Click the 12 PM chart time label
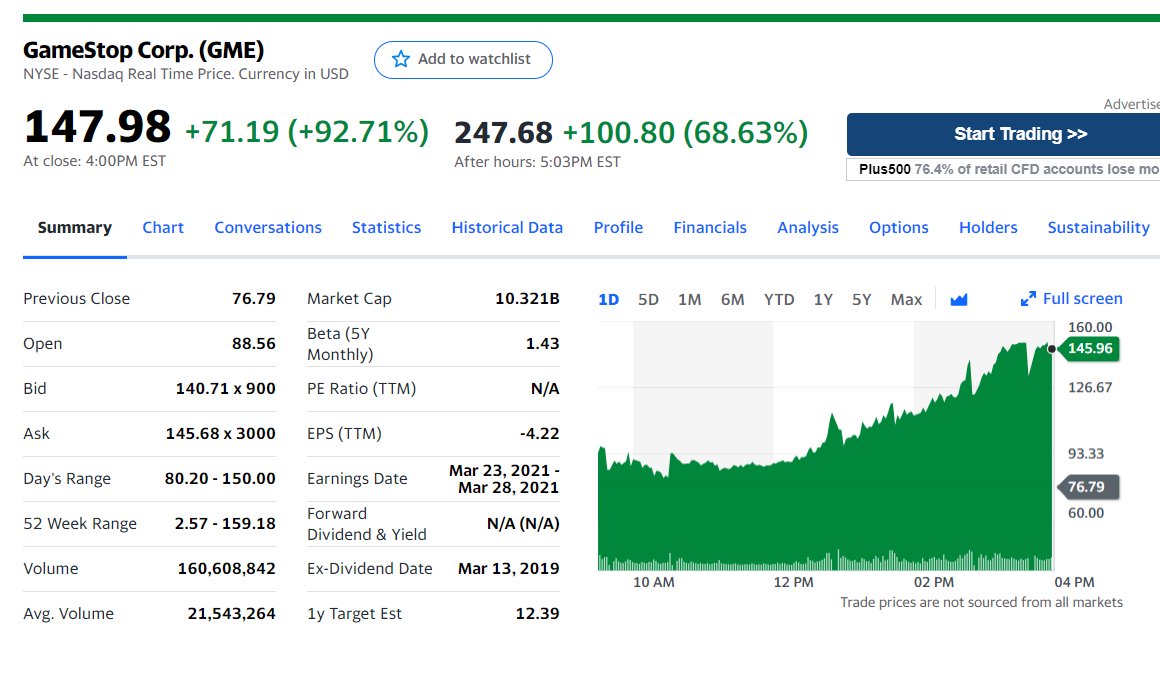The width and height of the screenshot is (1160, 674). [793, 583]
